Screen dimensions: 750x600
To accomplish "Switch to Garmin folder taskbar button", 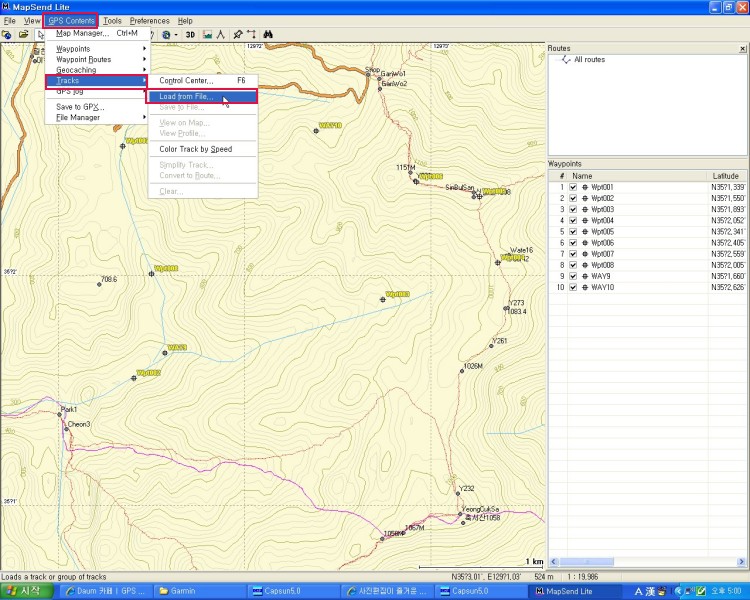I will click(201, 591).
